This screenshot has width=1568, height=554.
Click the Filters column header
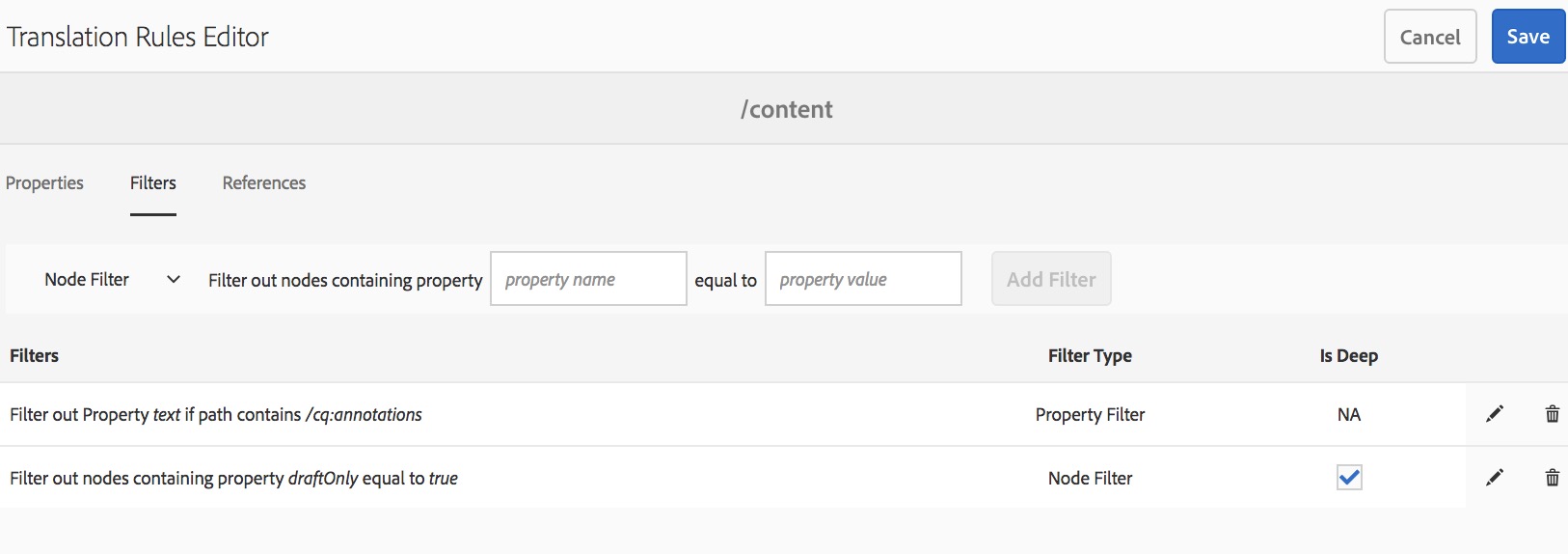35,355
